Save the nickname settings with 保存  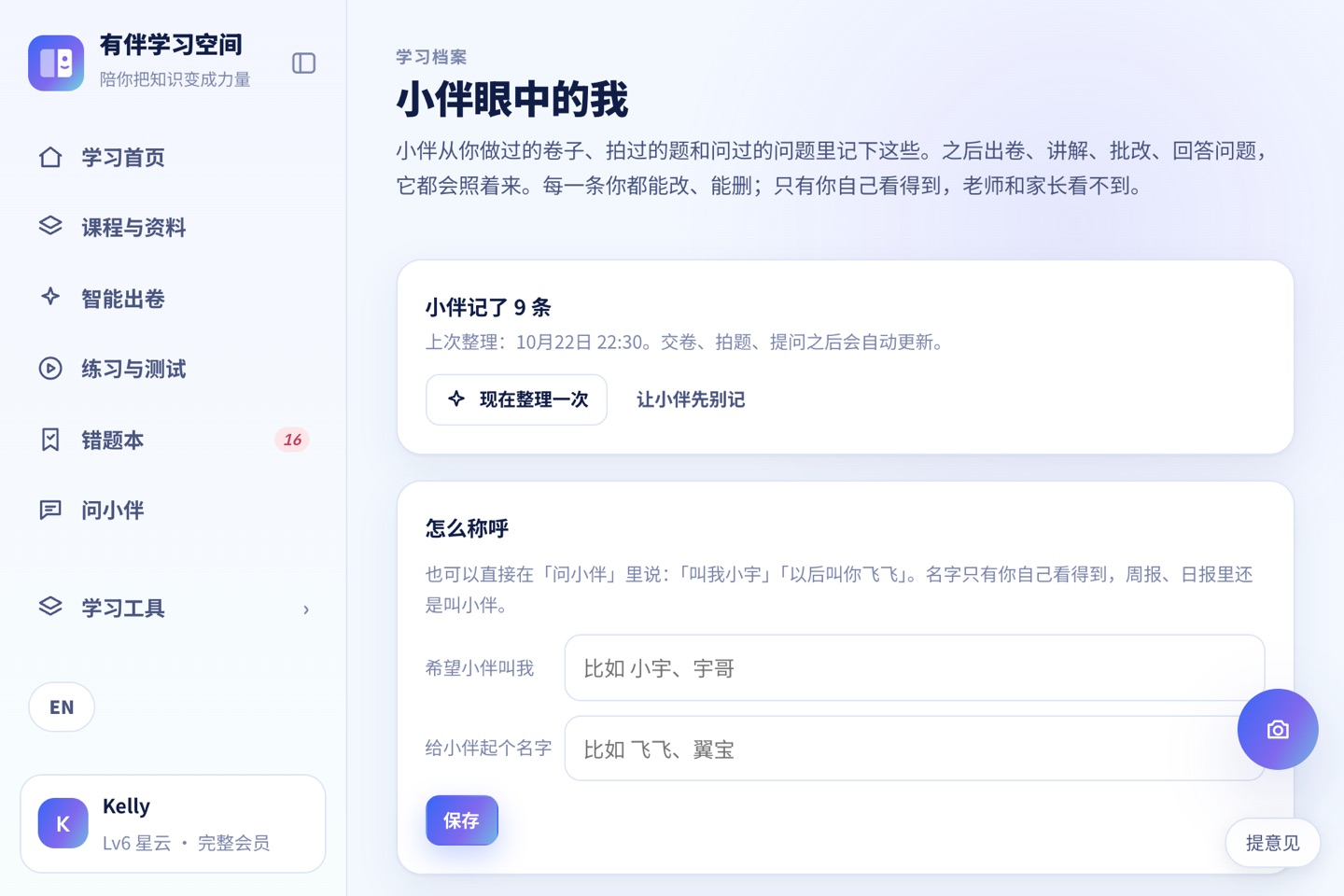point(462,820)
